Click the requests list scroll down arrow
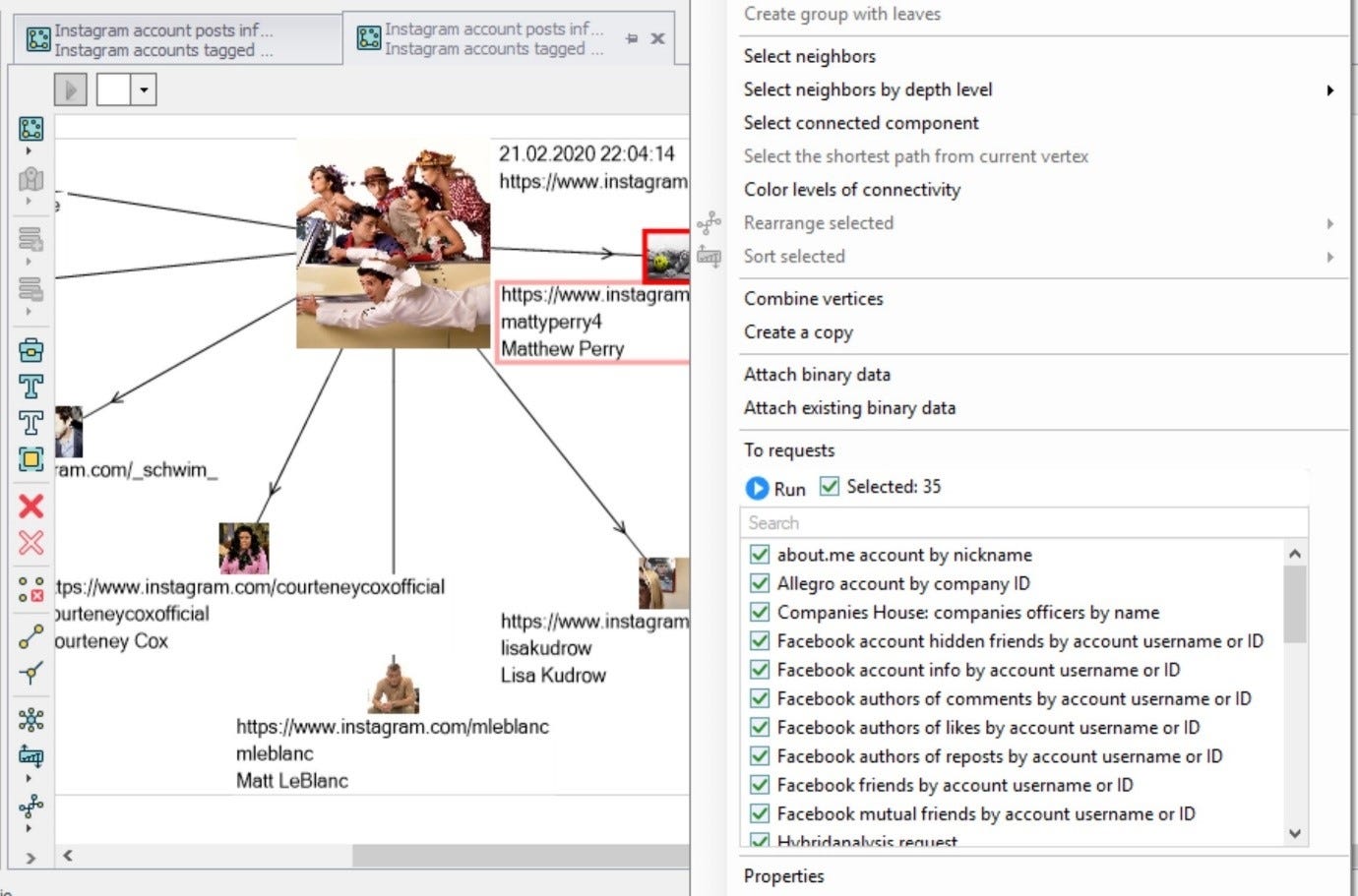 pyautogui.click(x=1295, y=833)
